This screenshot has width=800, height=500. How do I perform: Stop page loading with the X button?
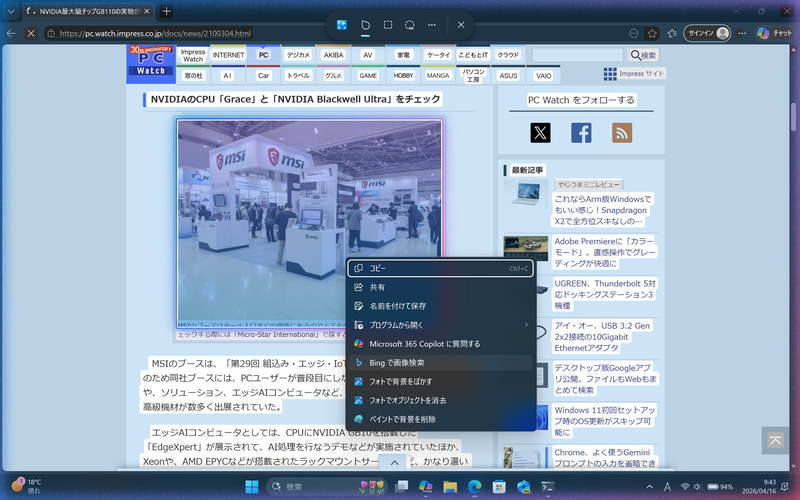coord(31,33)
